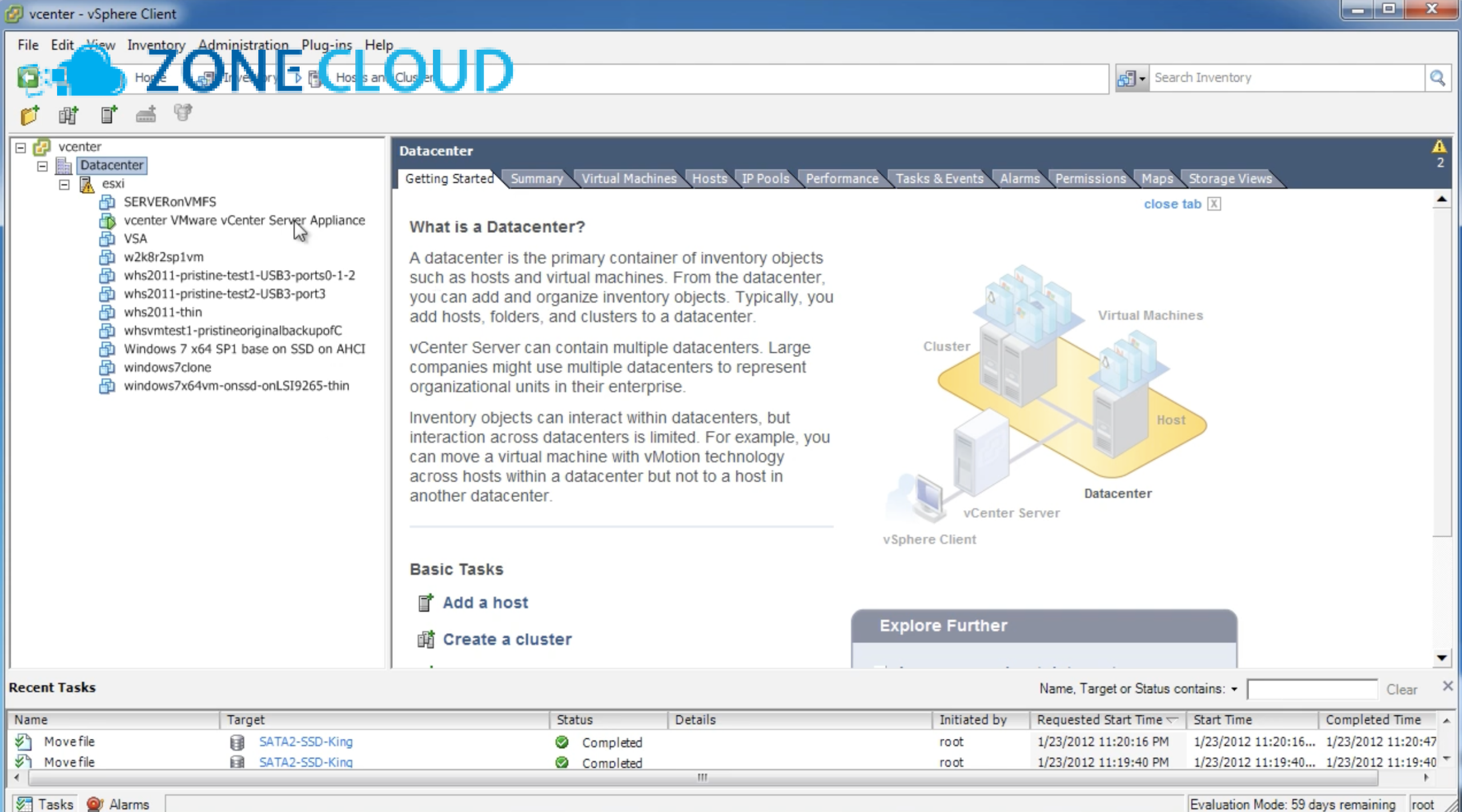Open the Edit menu
The width and height of the screenshot is (1462, 812).
click(x=62, y=45)
